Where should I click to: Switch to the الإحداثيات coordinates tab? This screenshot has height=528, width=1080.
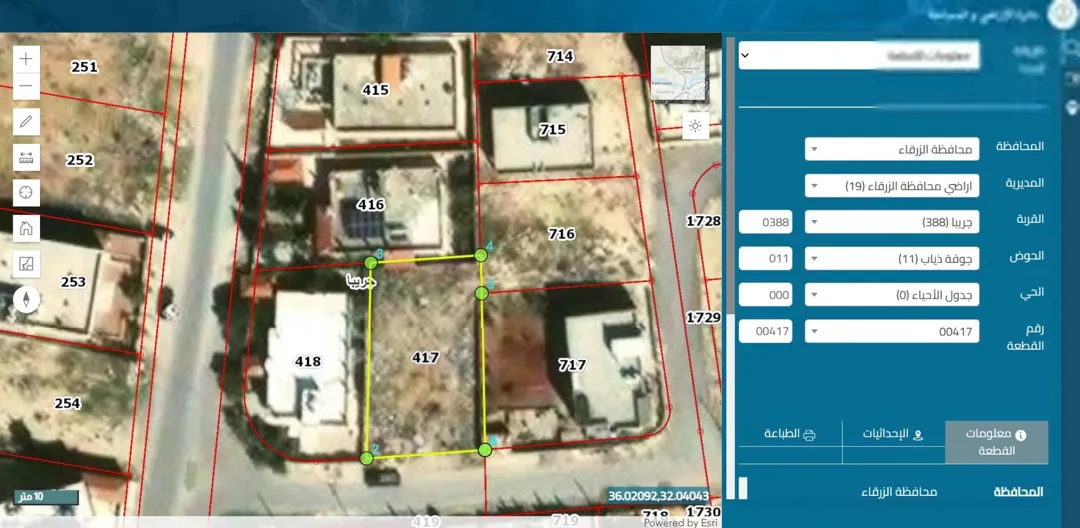coord(893,434)
